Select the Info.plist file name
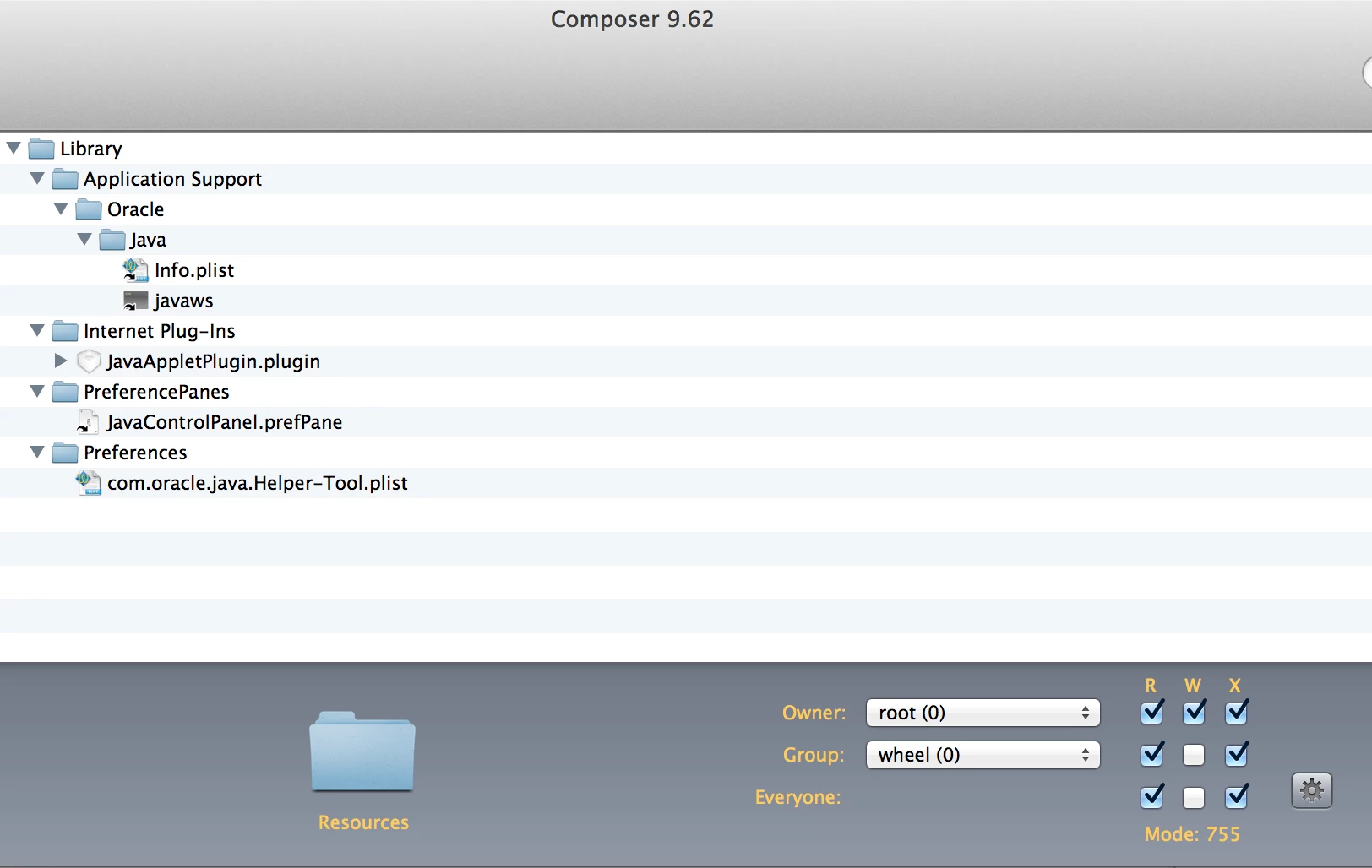 tap(194, 271)
